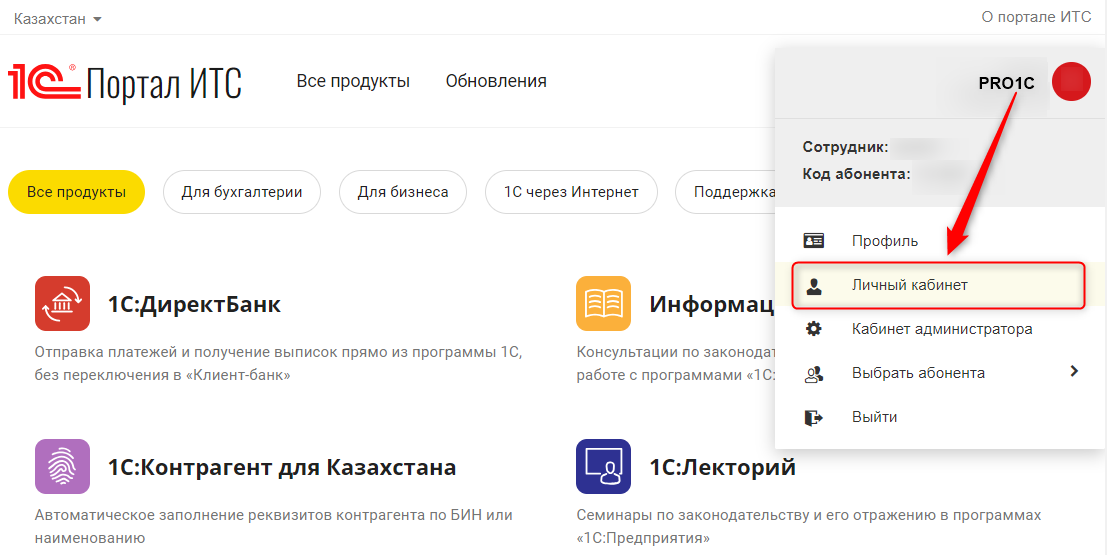Viewport: 1107px width, 555px height.
Task: Open Все продукты in the top navigation
Action: coord(353,81)
